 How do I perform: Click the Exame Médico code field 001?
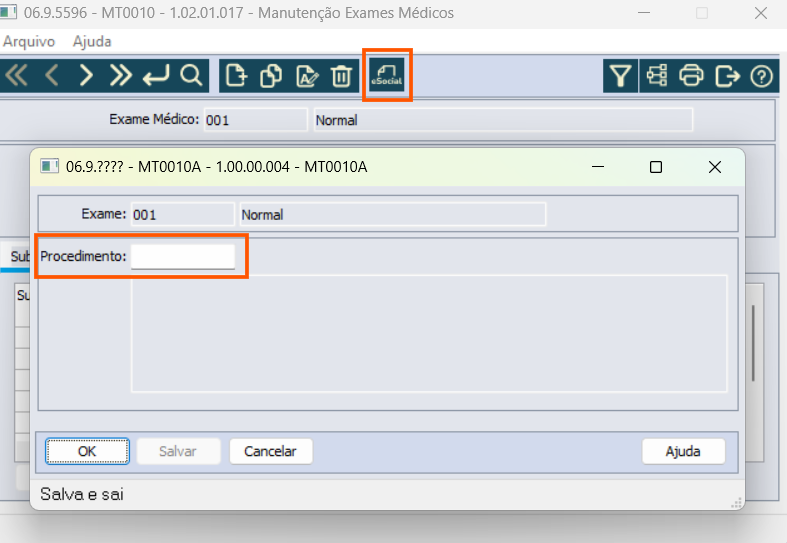[x=255, y=120]
